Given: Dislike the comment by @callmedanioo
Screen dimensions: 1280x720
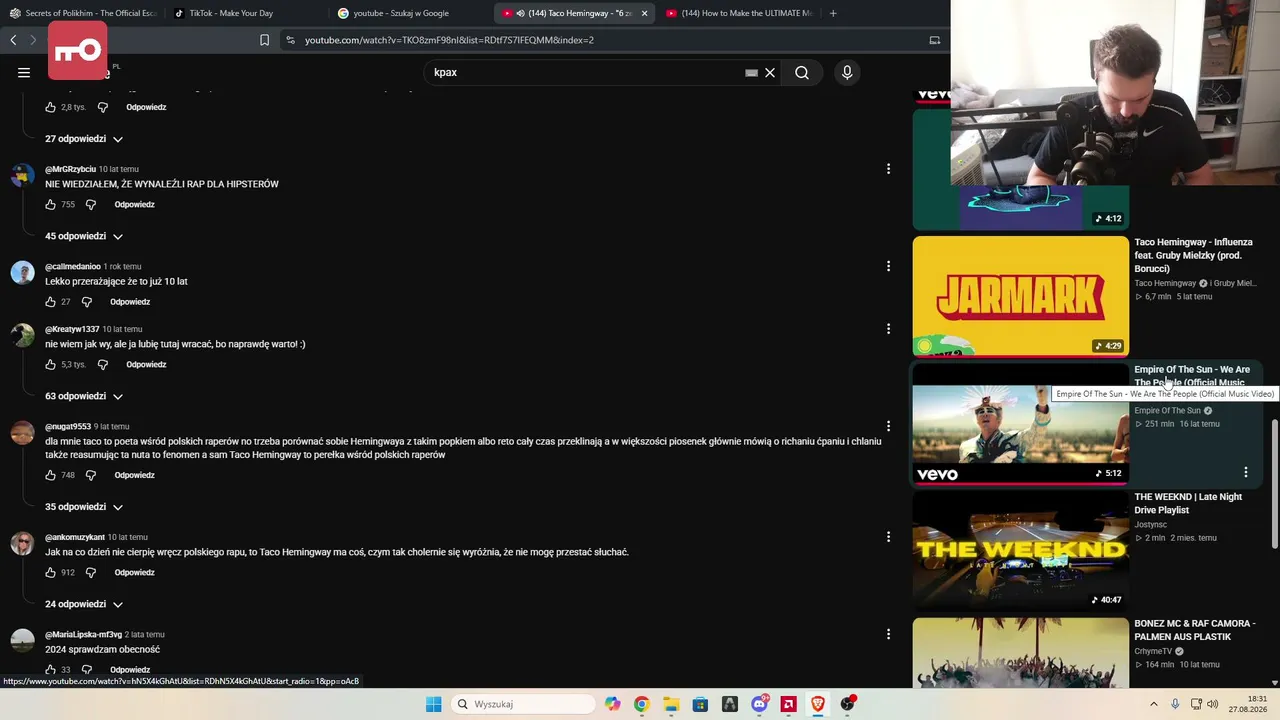Looking at the screenshot, I should point(86,301).
